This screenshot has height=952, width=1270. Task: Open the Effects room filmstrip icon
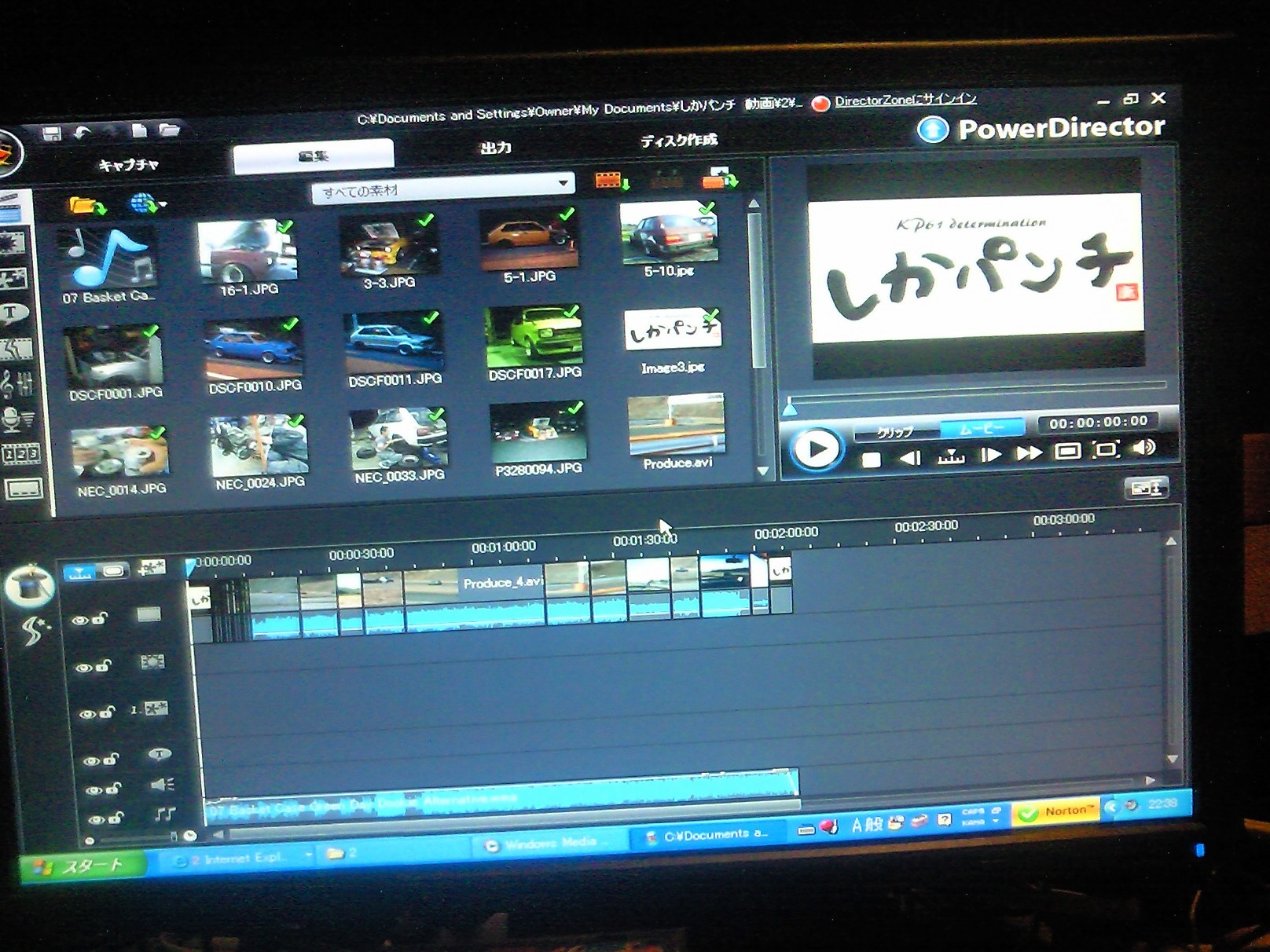12,243
